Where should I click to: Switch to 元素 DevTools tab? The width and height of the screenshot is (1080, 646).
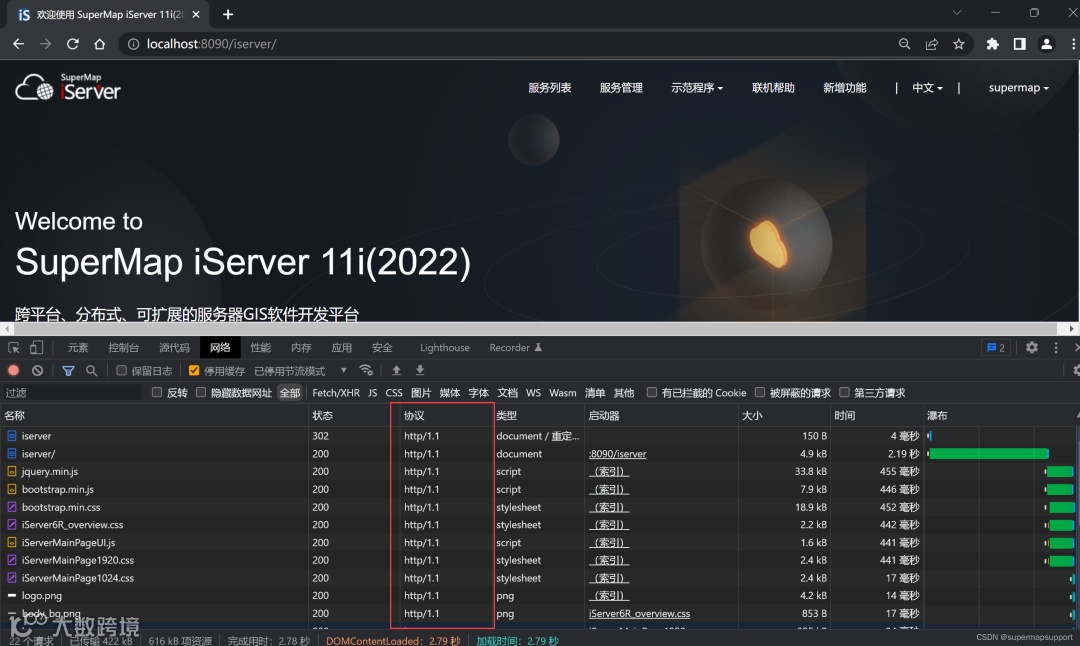click(x=78, y=348)
